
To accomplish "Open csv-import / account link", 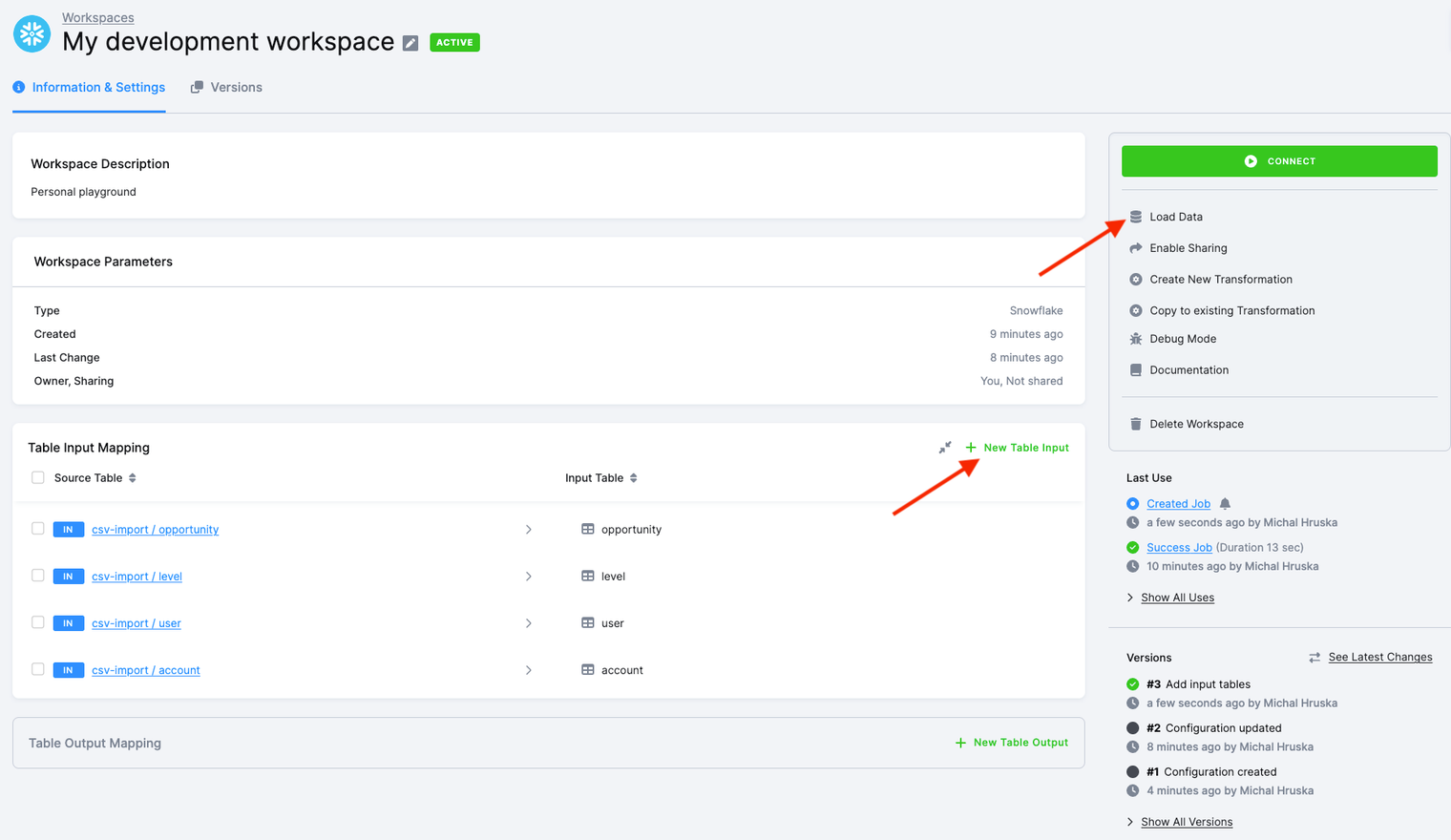I will [x=146, y=669].
